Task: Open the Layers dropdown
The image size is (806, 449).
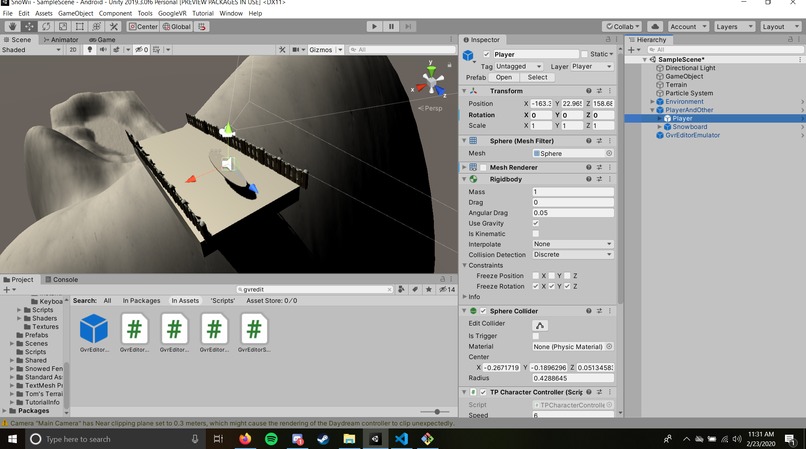Action: pyautogui.click(x=734, y=27)
